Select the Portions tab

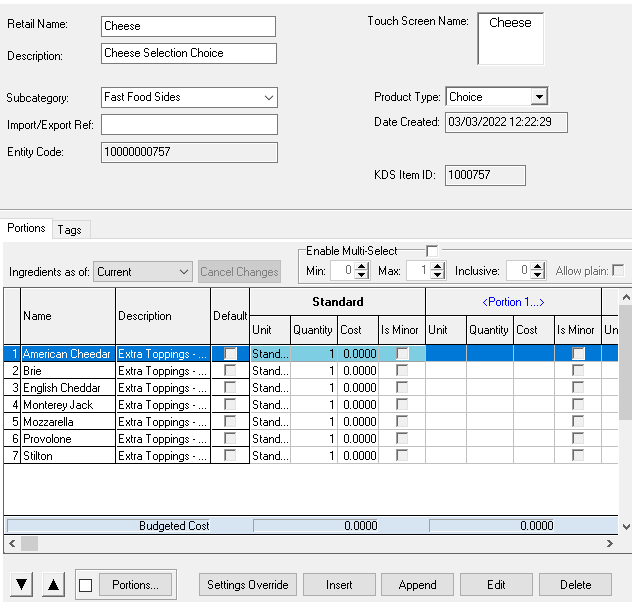[x=26, y=228]
